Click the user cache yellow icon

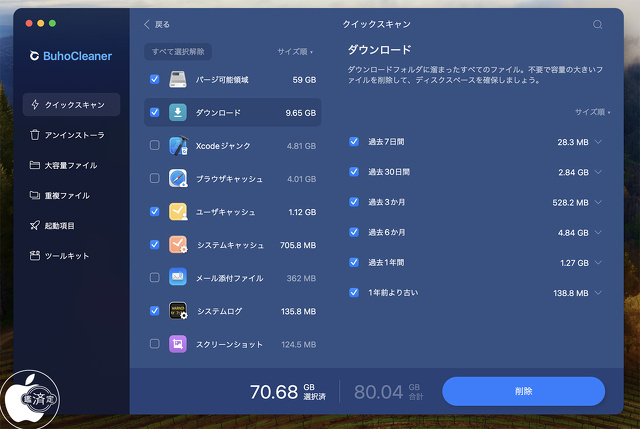tap(178, 211)
